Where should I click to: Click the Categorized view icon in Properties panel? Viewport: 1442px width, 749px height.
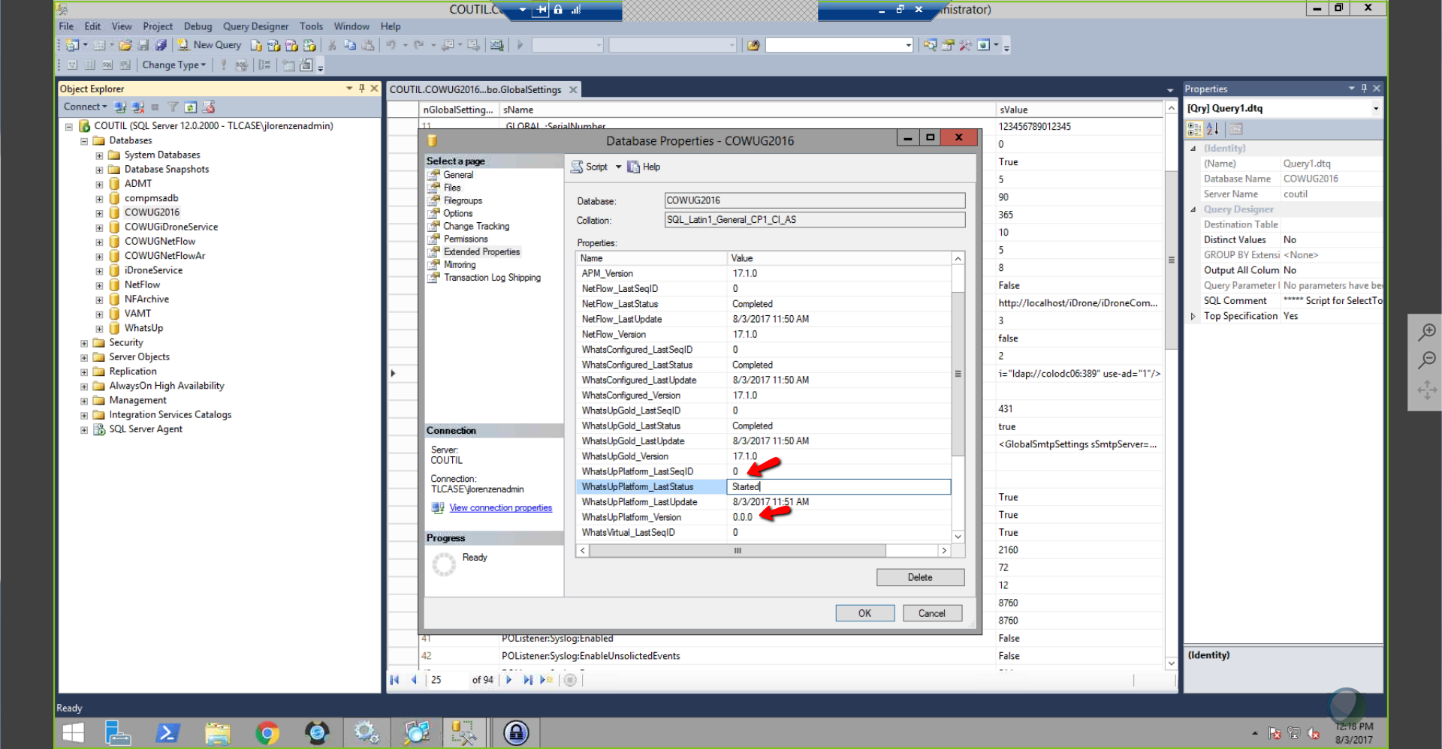[x=1194, y=129]
